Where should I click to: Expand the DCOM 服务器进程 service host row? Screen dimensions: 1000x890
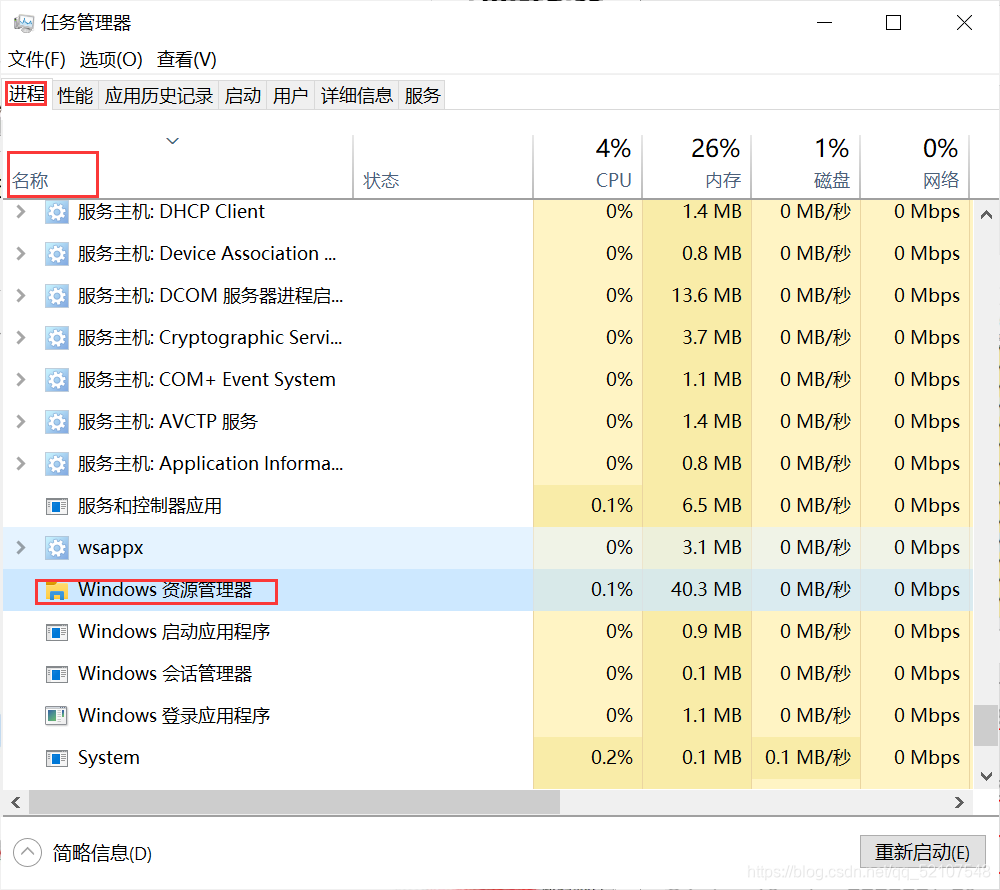20,296
